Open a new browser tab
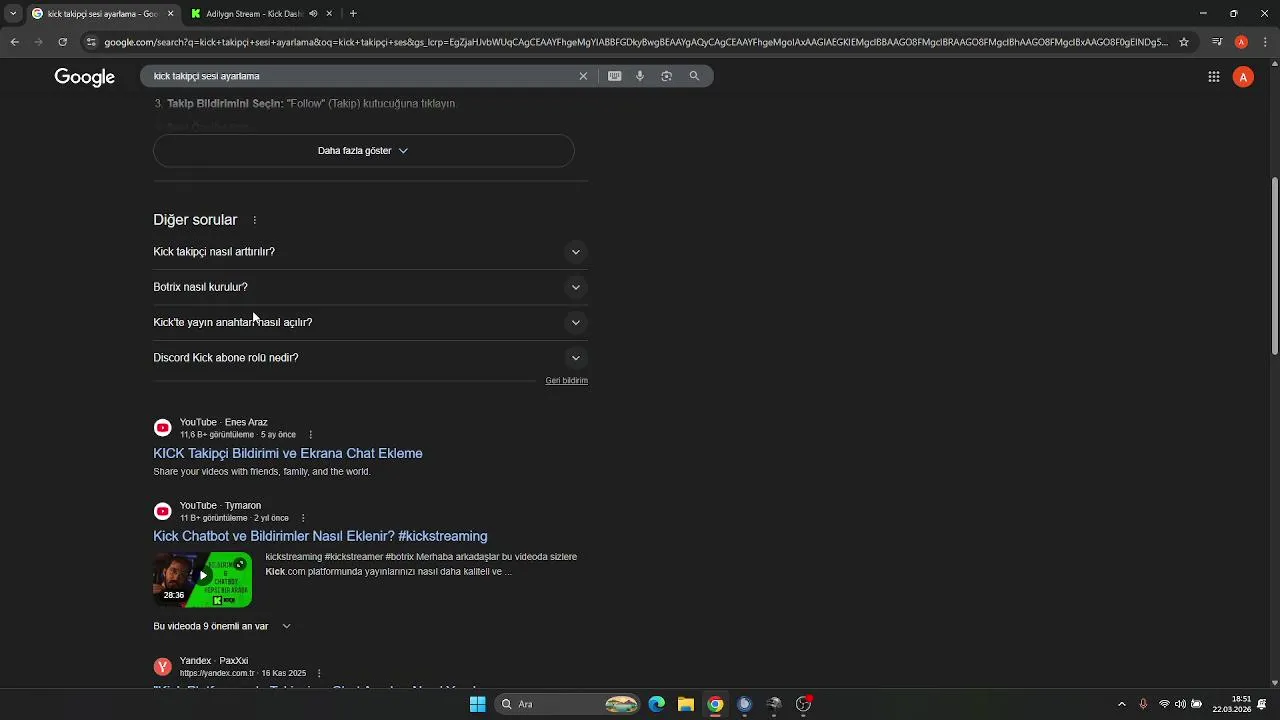 point(353,14)
